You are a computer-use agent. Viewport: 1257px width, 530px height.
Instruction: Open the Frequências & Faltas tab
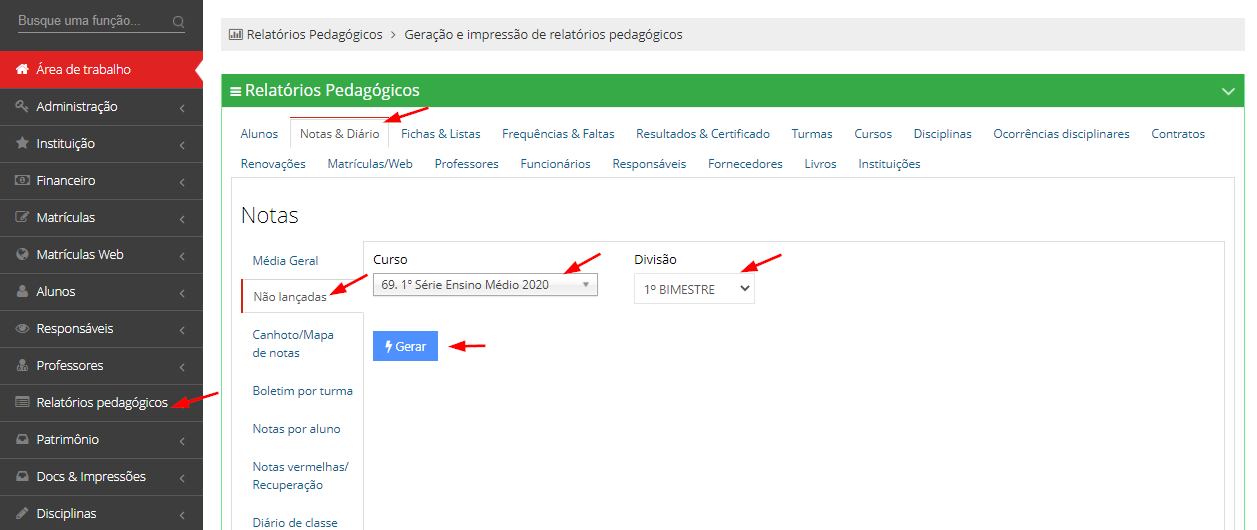click(x=558, y=134)
